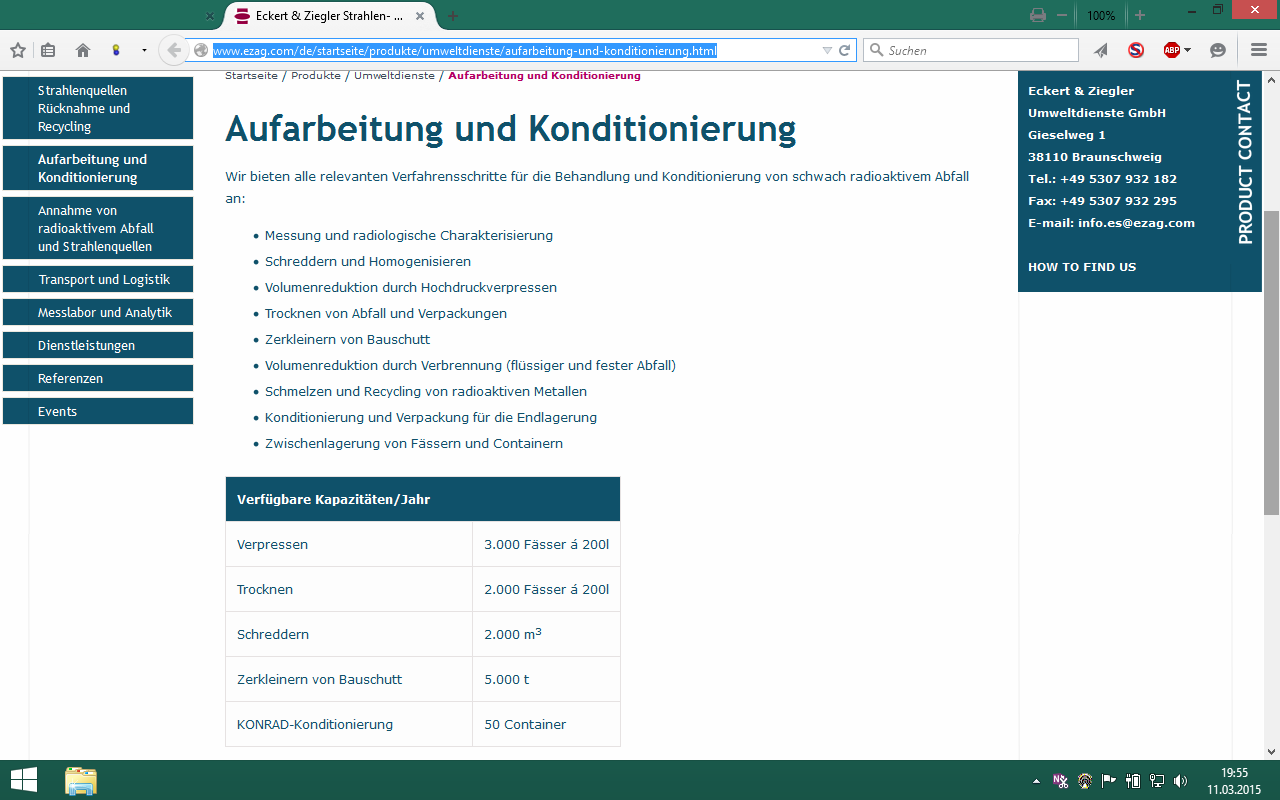
Task: Click the PRODUCT CONTACT vertical tab
Action: click(x=1246, y=162)
